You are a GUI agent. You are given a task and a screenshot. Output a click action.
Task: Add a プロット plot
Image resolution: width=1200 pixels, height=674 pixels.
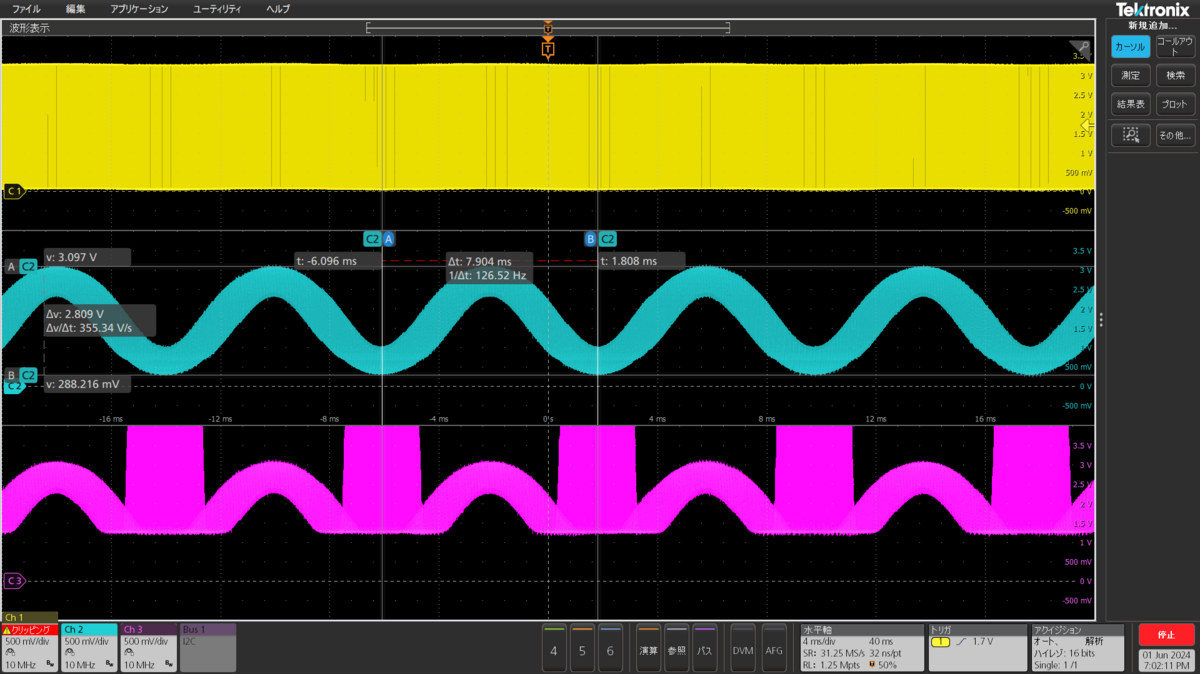(x=1174, y=104)
